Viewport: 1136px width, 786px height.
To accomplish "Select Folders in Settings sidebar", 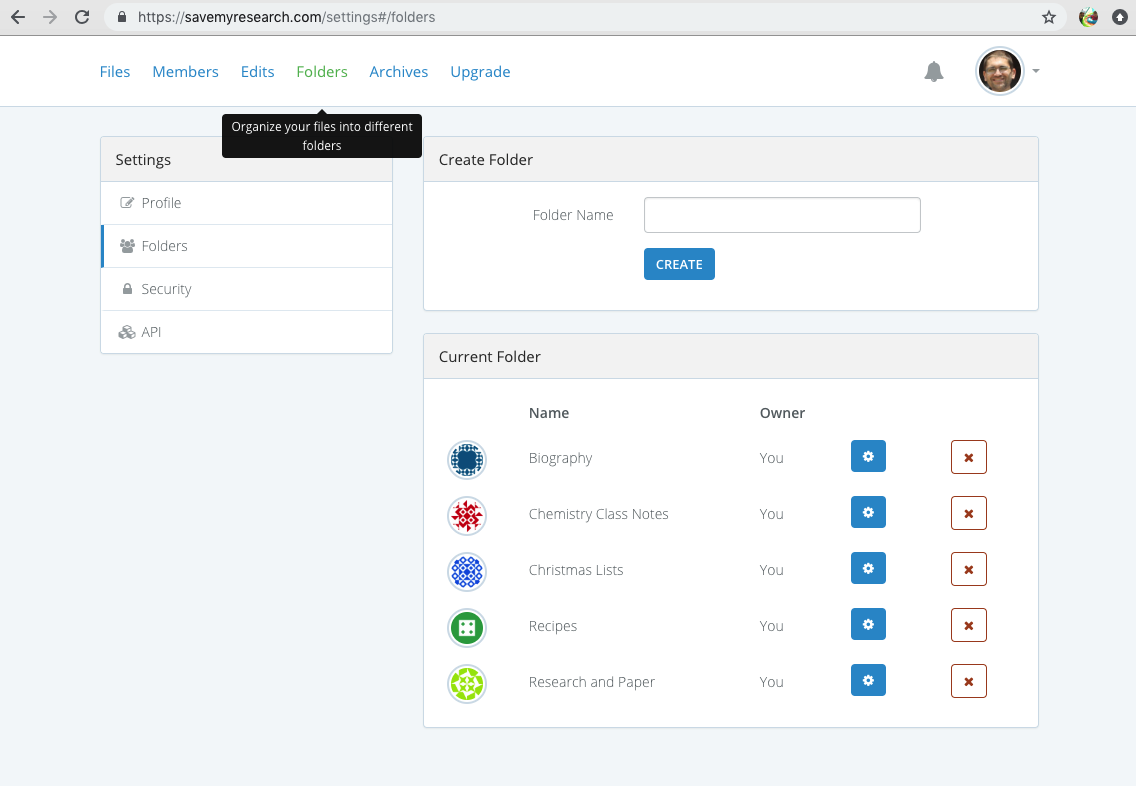I will point(247,246).
